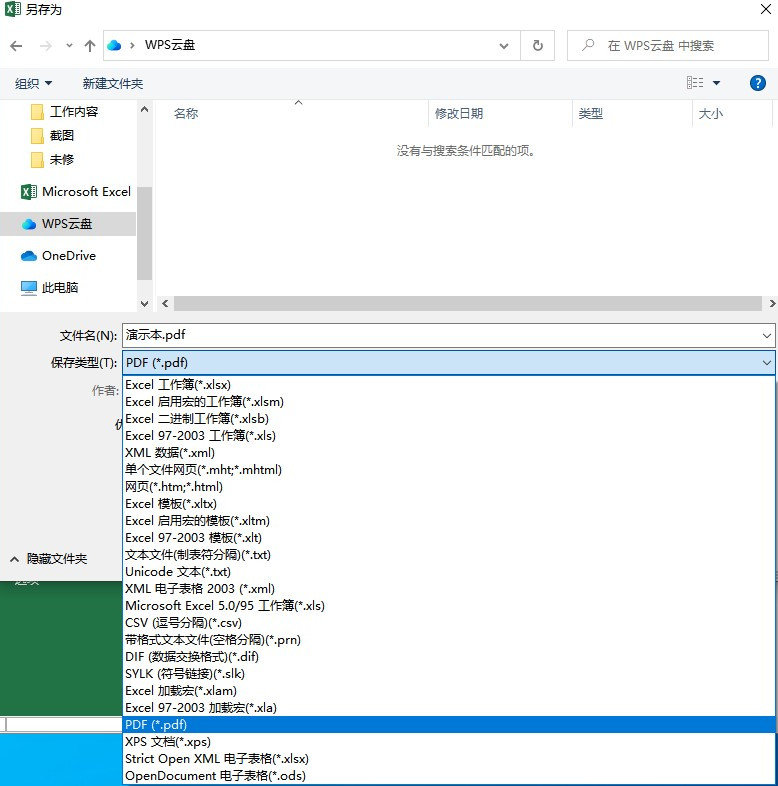The image size is (778, 786).
Task: Select PDF (*.pdf) in the list
Action: (x=449, y=725)
